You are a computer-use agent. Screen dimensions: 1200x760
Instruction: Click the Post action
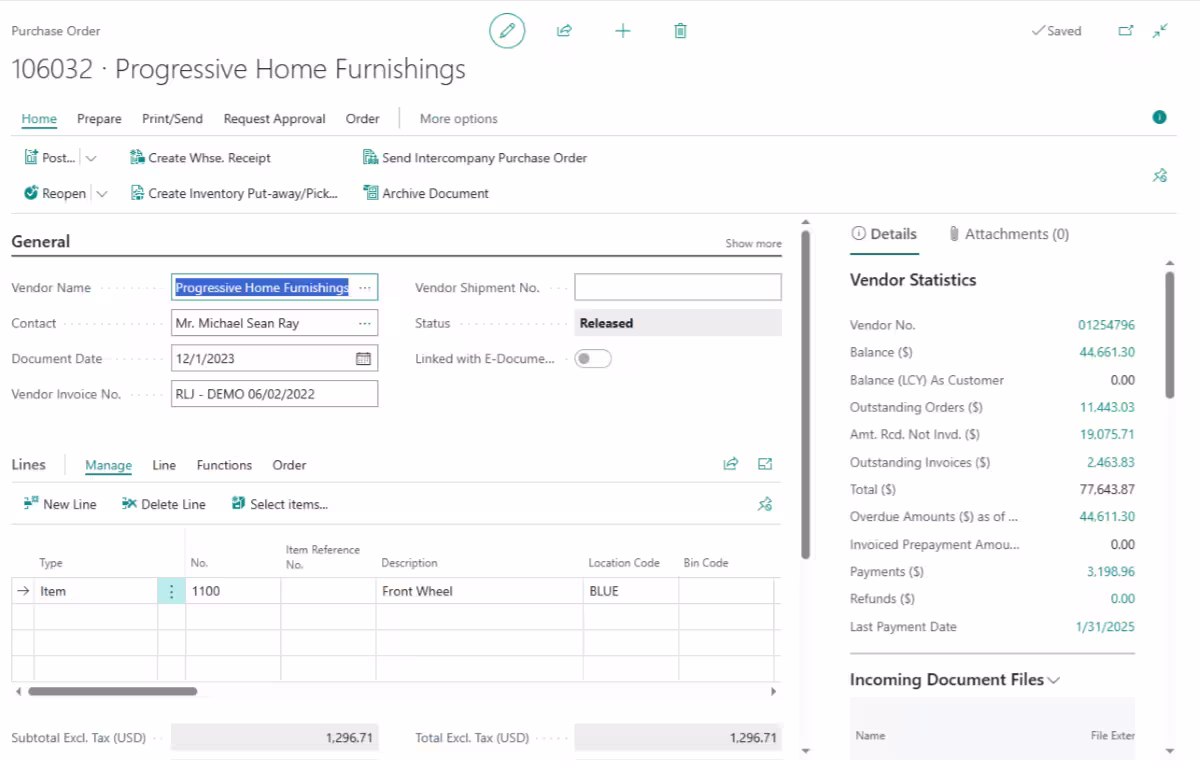(x=50, y=157)
